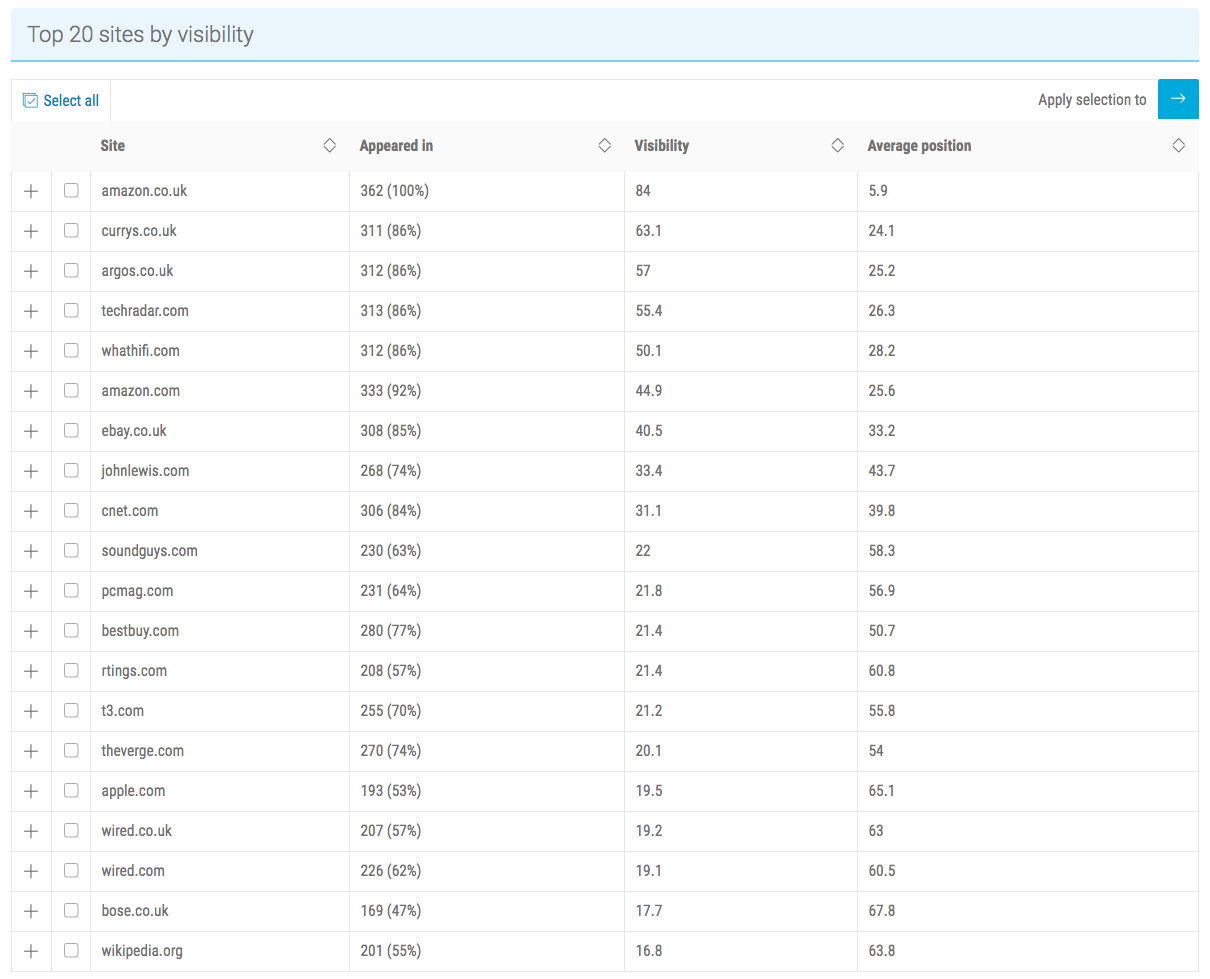Click the visibility value 16.8
Image resolution: width=1210 pixels, height=979 pixels.
[648, 951]
